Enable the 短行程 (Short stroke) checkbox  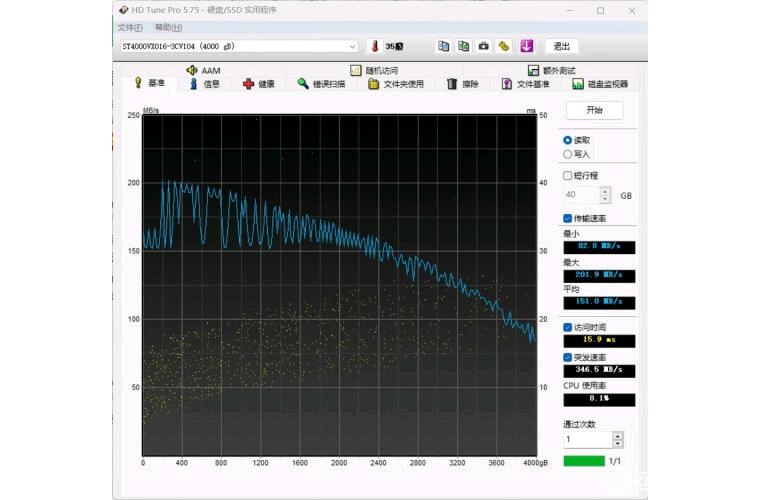coord(568,175)
